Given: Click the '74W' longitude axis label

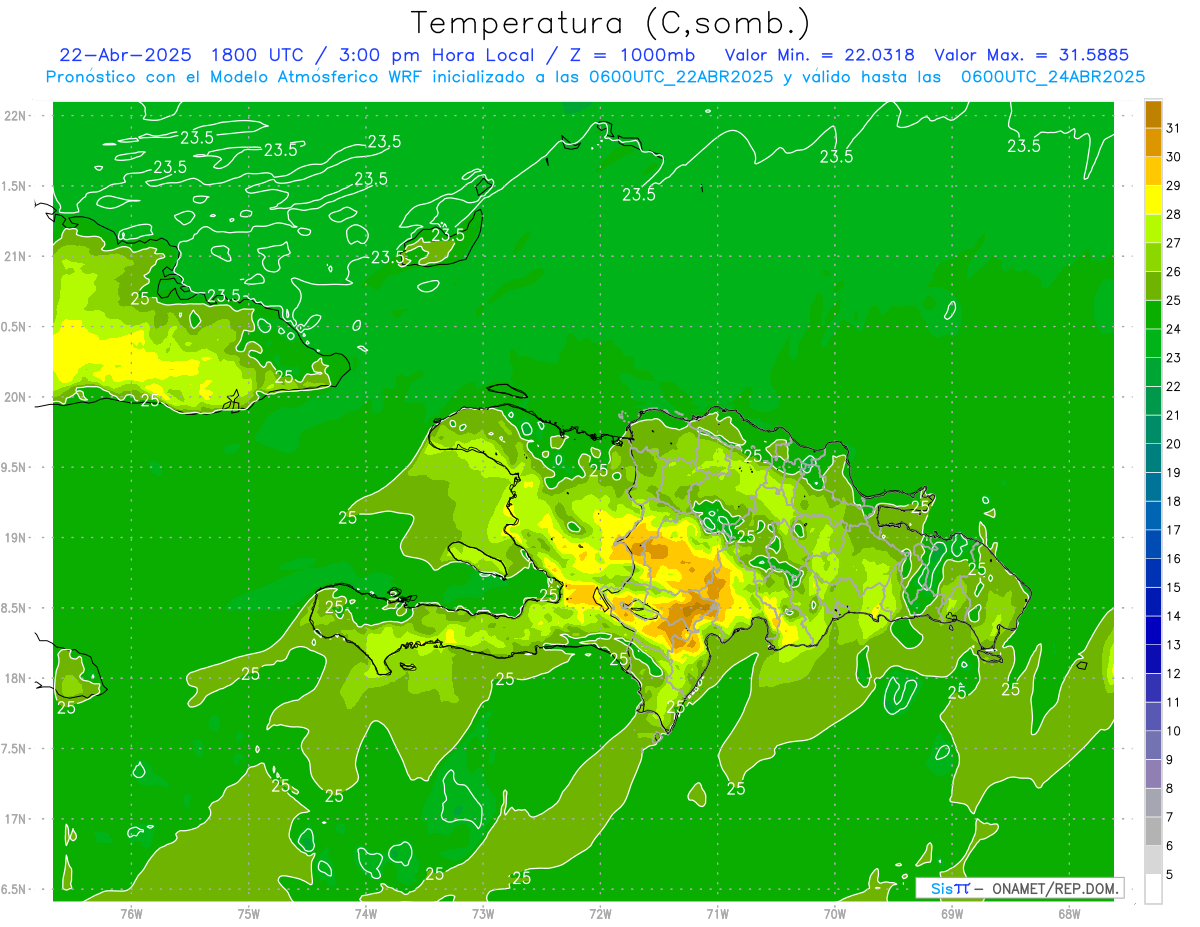Looking at the screenshot, I should [366, 913].
